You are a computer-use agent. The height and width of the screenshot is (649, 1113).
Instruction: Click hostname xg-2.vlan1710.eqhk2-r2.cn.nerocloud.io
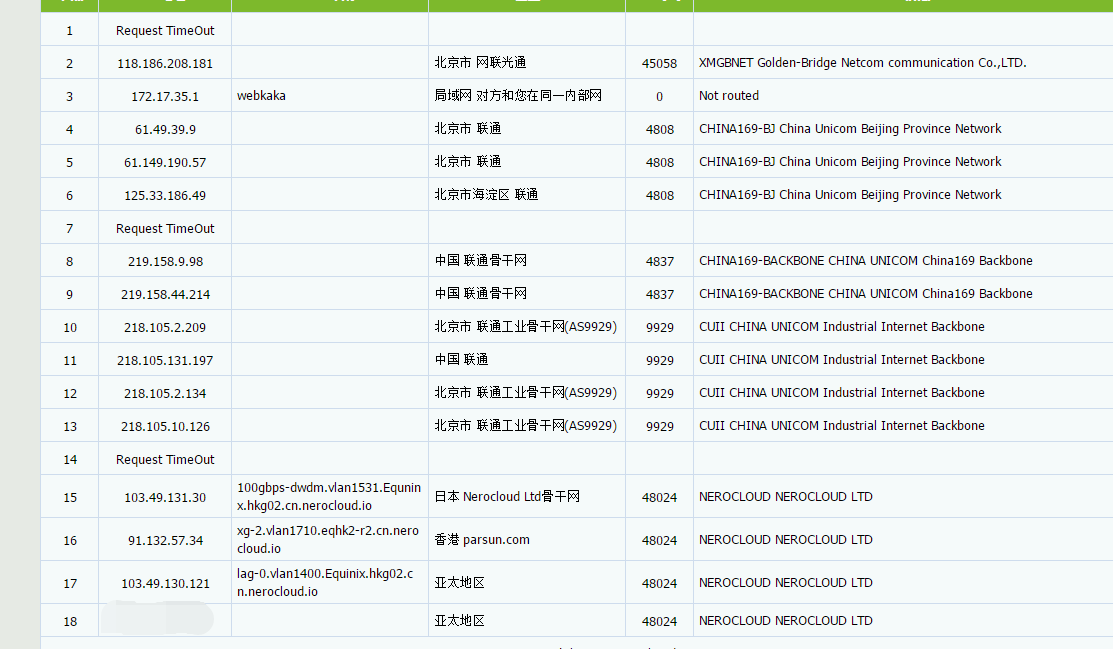(x=328, y=540)
